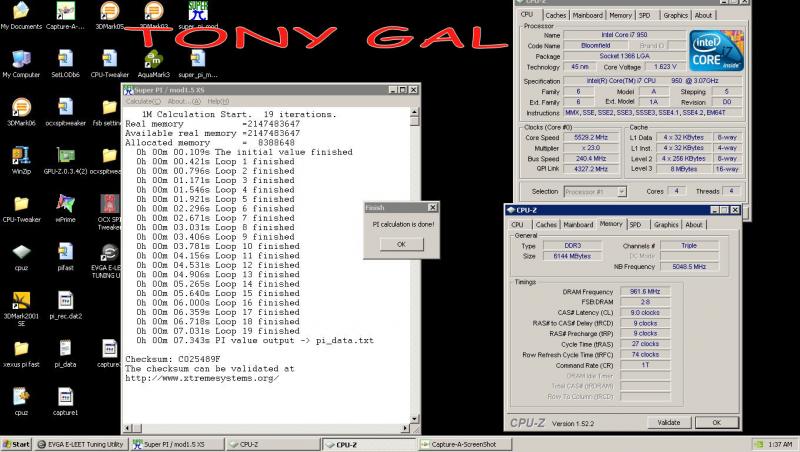
Task: Click the Core Voltage 1.623 V value
Action: pyautogui.click(x=665, y=67)
